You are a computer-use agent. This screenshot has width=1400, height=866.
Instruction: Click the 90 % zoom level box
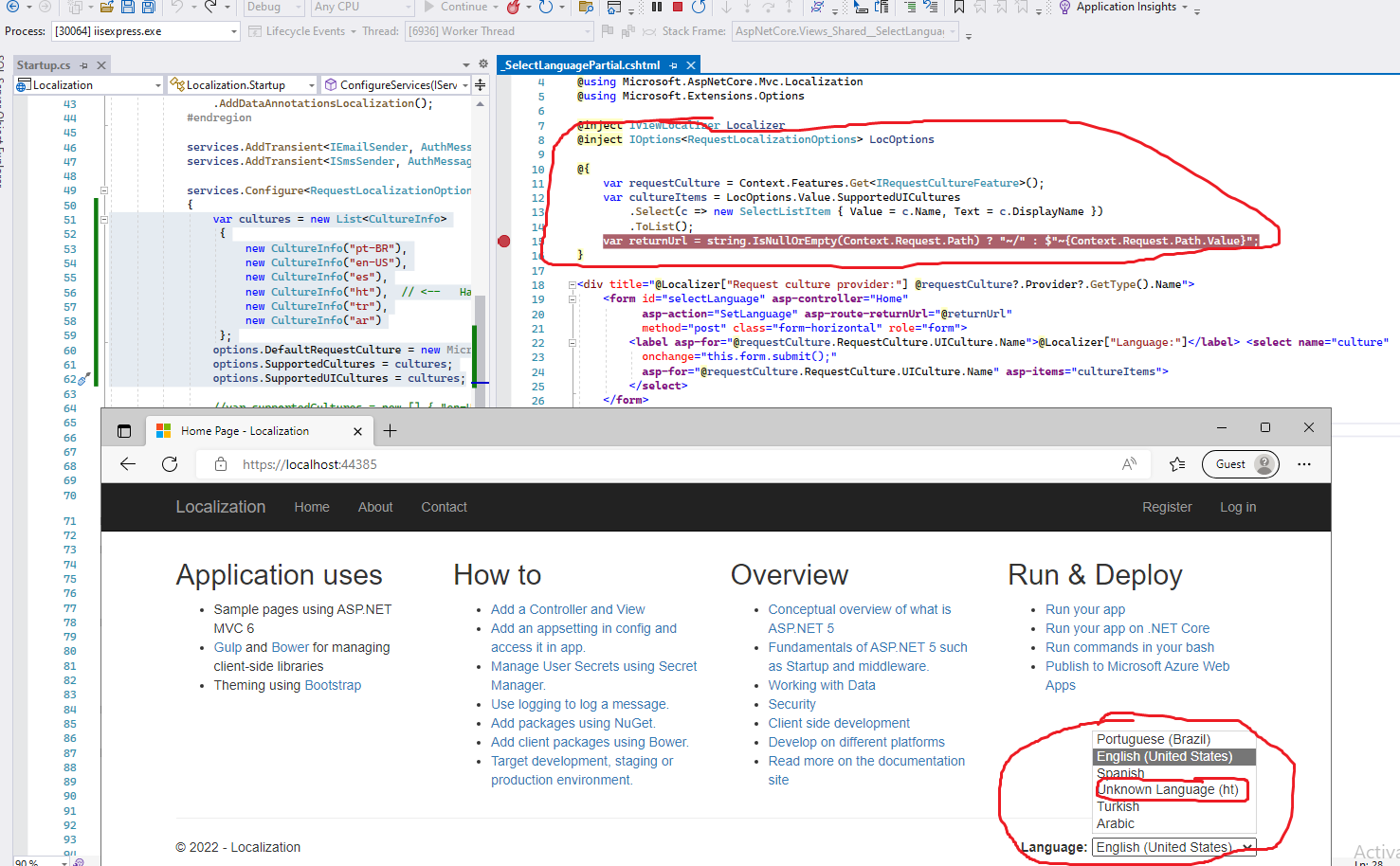point(42,861)
